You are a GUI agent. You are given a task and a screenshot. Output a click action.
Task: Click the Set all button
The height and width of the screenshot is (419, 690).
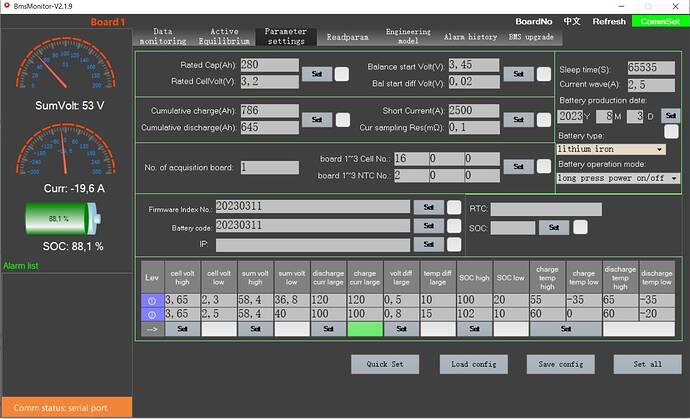pos(647,364)
